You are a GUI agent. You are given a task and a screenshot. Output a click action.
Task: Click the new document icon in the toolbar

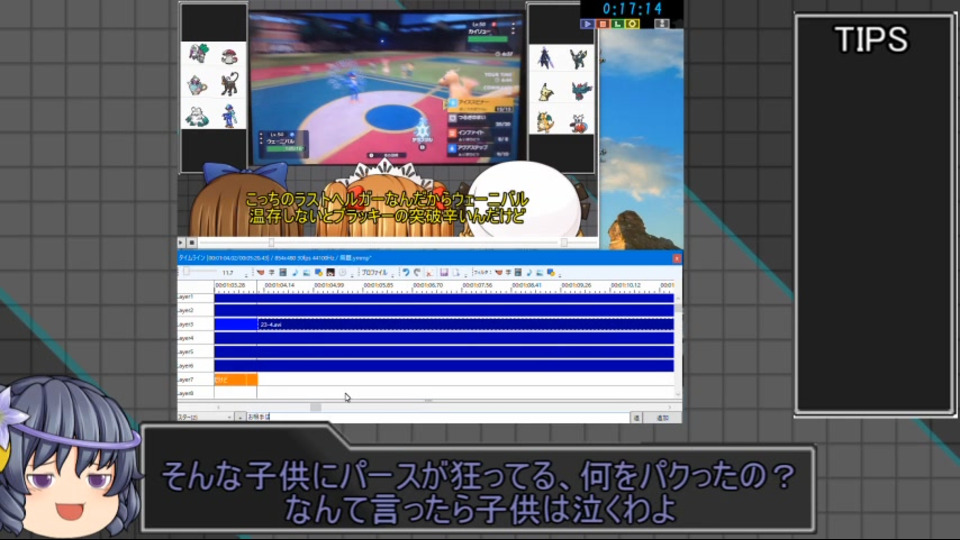click(456, 272)
